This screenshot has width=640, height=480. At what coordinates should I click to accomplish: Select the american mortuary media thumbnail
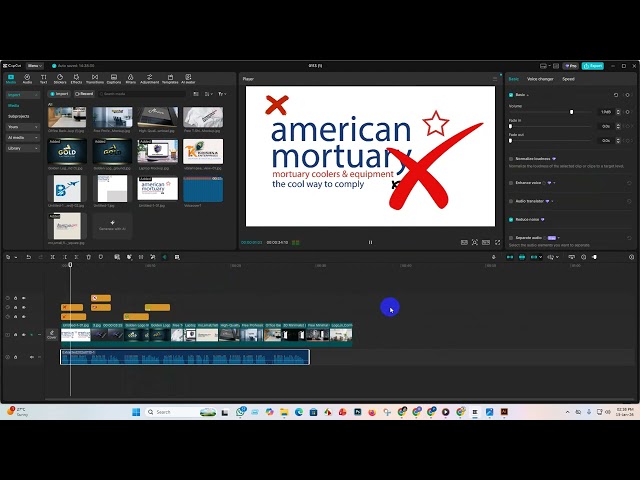[x=158, y=189]
